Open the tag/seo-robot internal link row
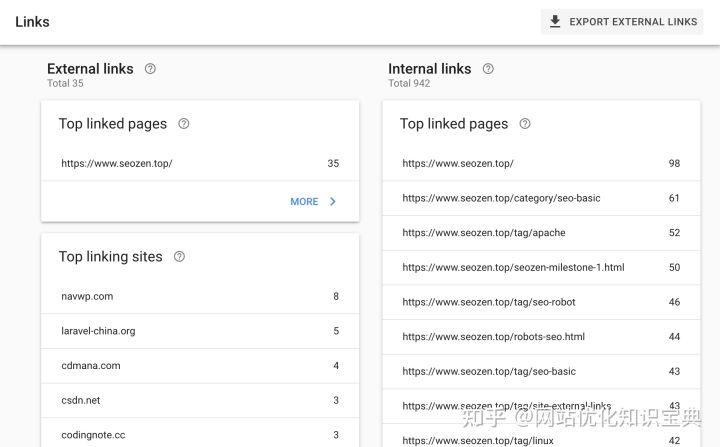Image resolution: width=720 pixels, height=447 pixels. tap(541, 302)
